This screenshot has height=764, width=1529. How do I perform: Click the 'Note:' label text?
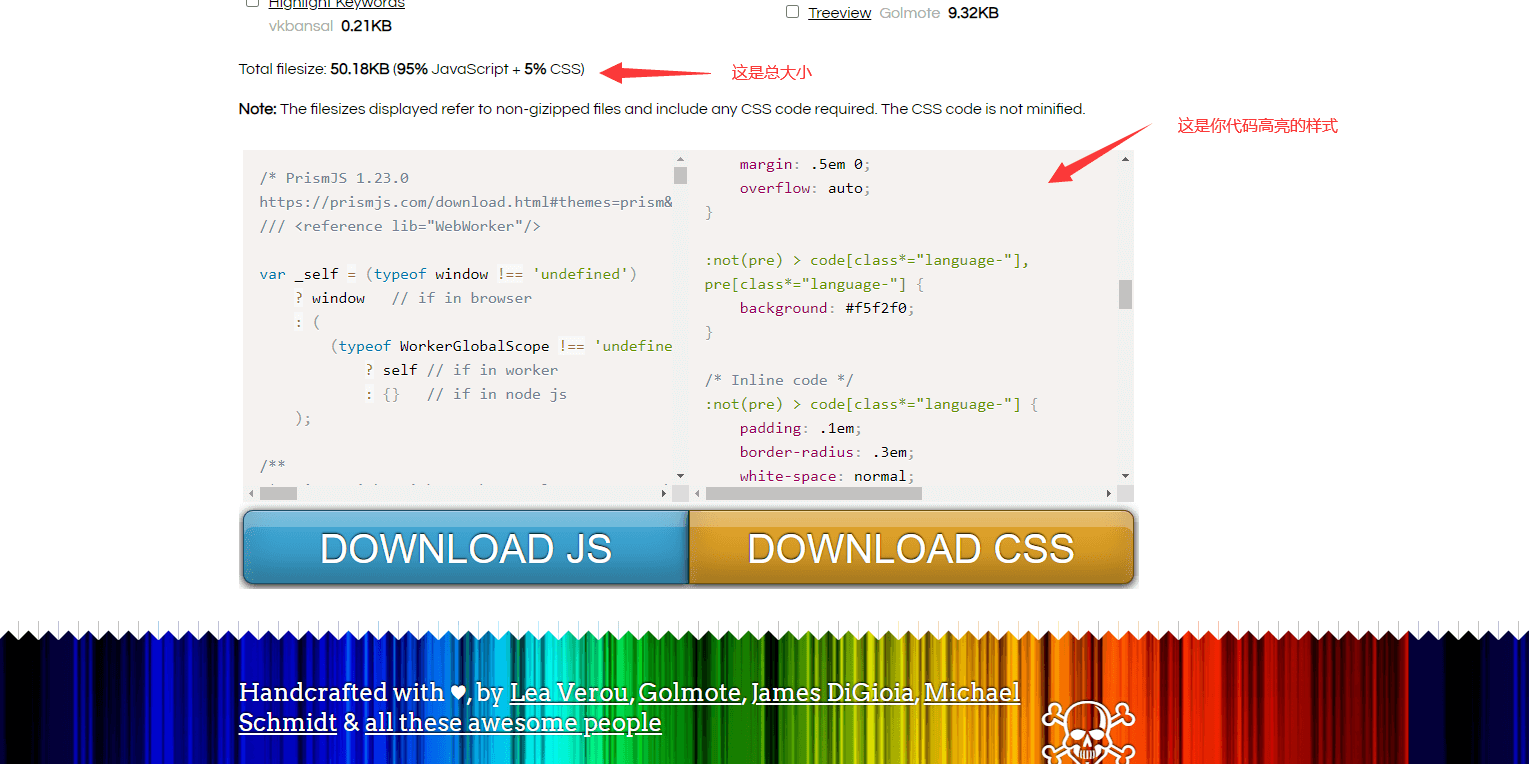click(x=258, y=109)
